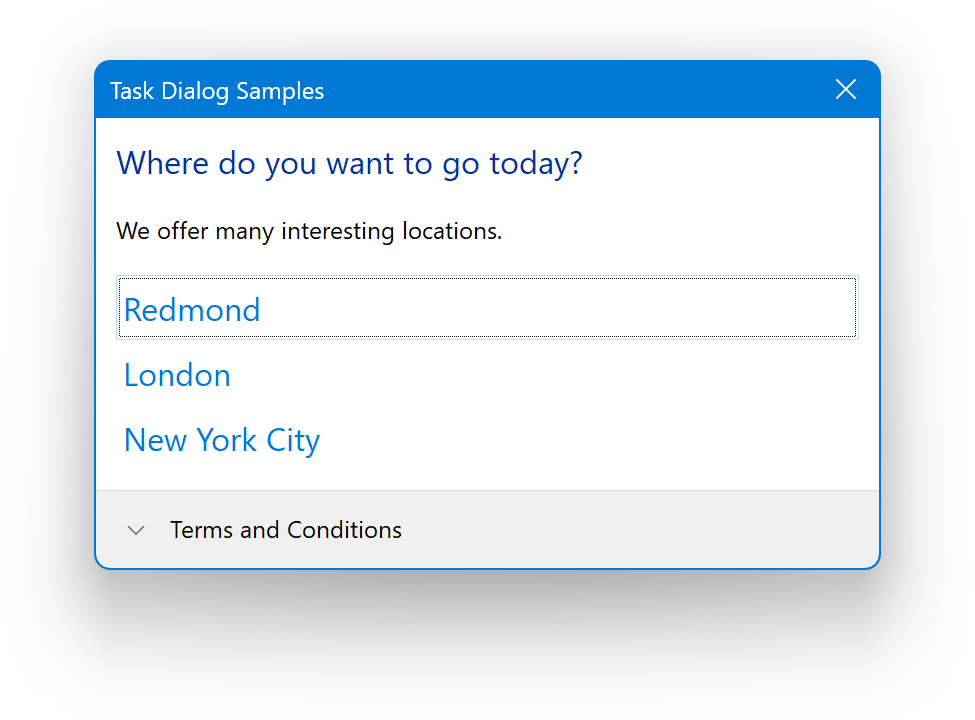Click the focused Redmond button's empty right area
975x720 pixels.
(650, 309)
